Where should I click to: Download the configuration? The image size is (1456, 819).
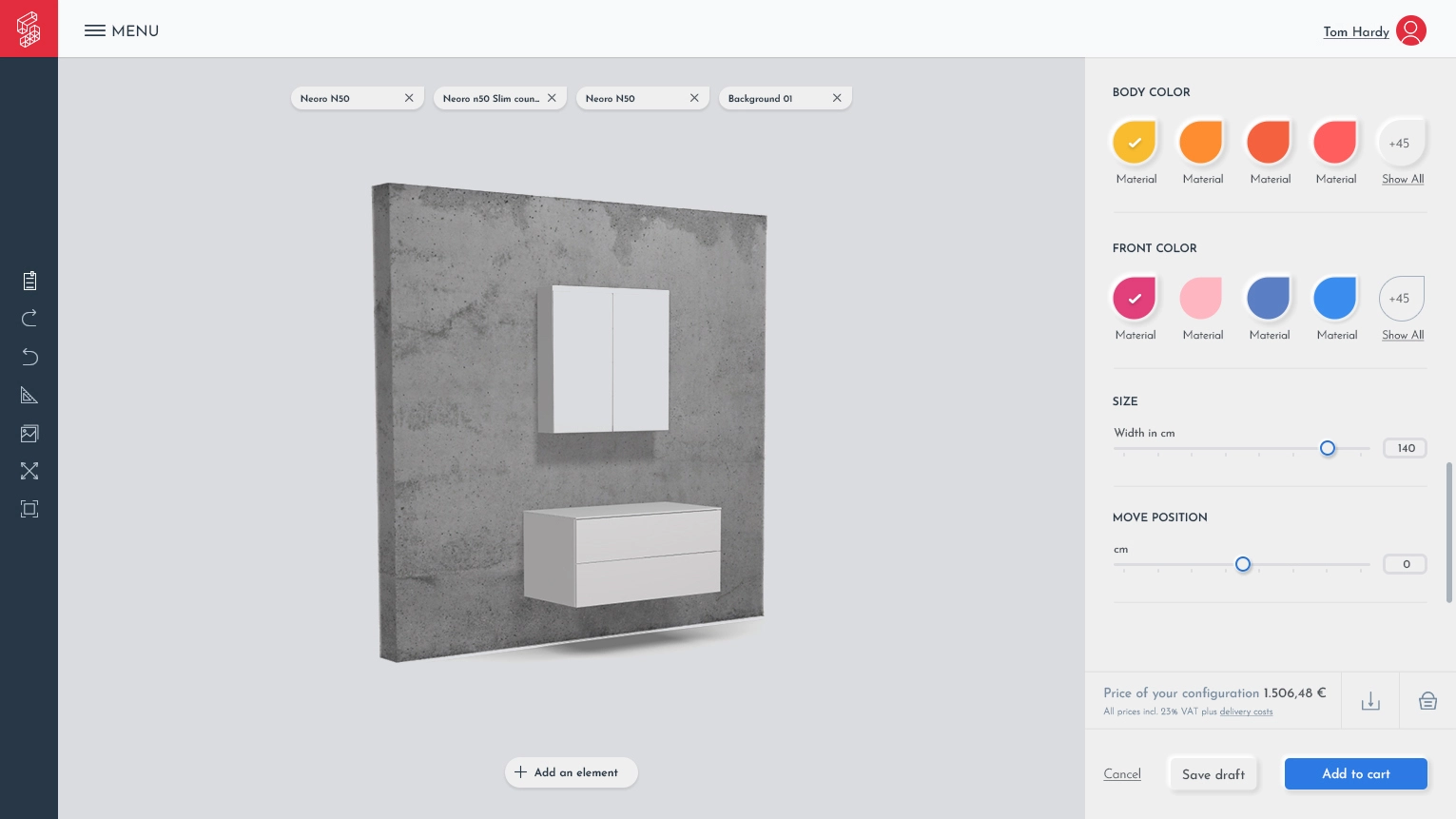[x=1370, y=700]
